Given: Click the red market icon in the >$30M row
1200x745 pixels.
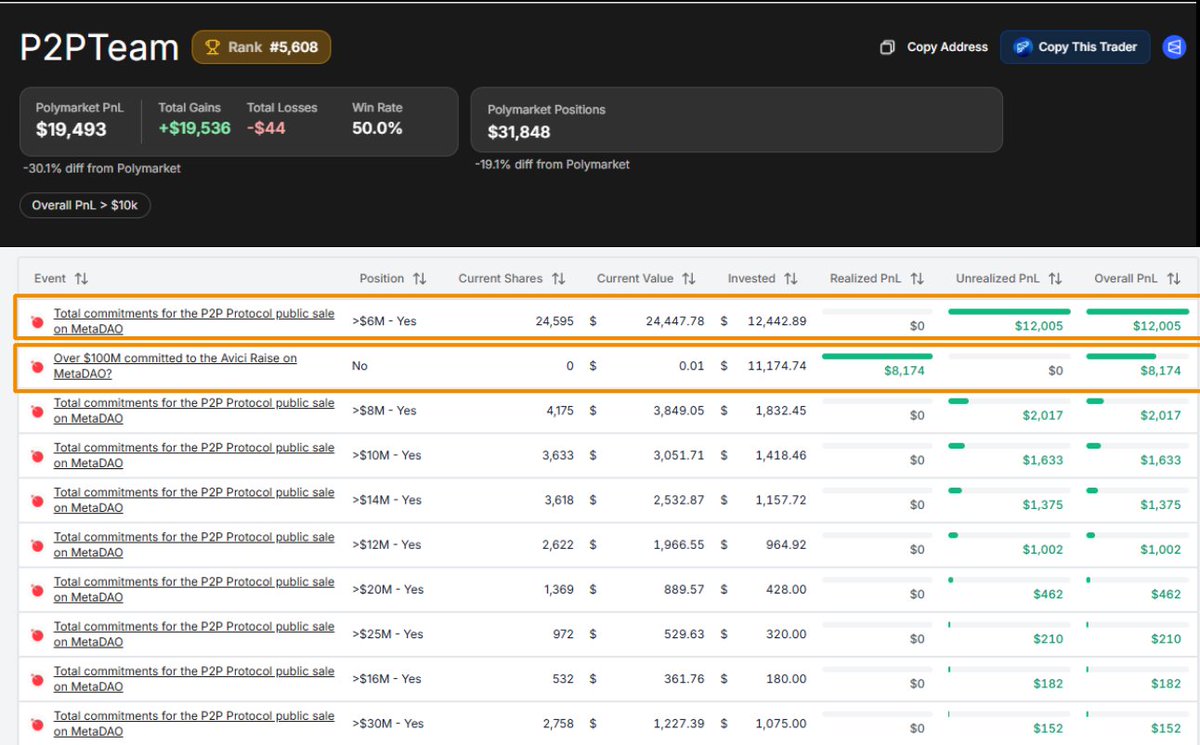Looking at the screenshot, I should (37, 724).
